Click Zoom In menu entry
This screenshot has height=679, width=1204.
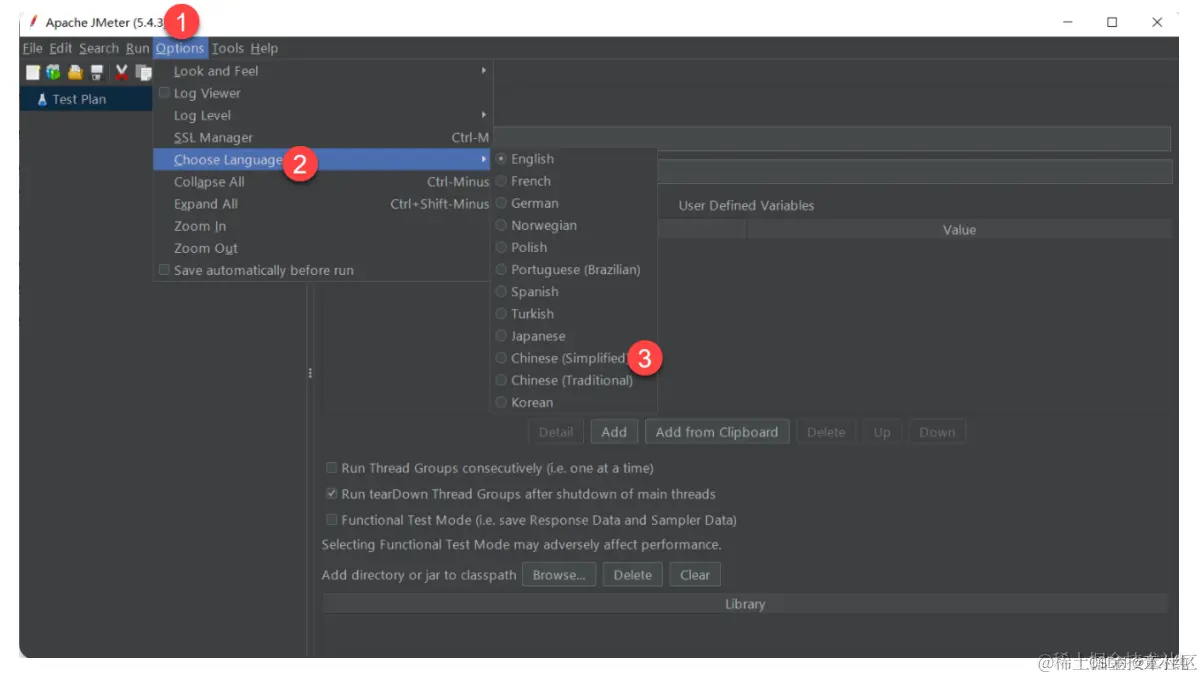[x=322, y=226]
